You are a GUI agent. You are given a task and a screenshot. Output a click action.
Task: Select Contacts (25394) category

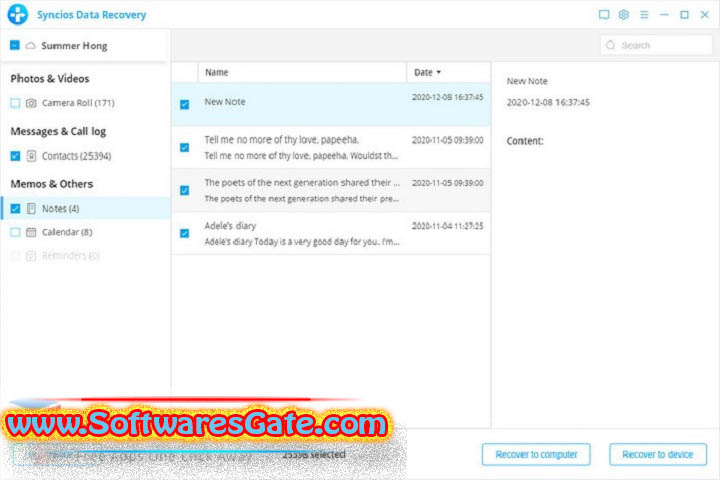(76, 156)
